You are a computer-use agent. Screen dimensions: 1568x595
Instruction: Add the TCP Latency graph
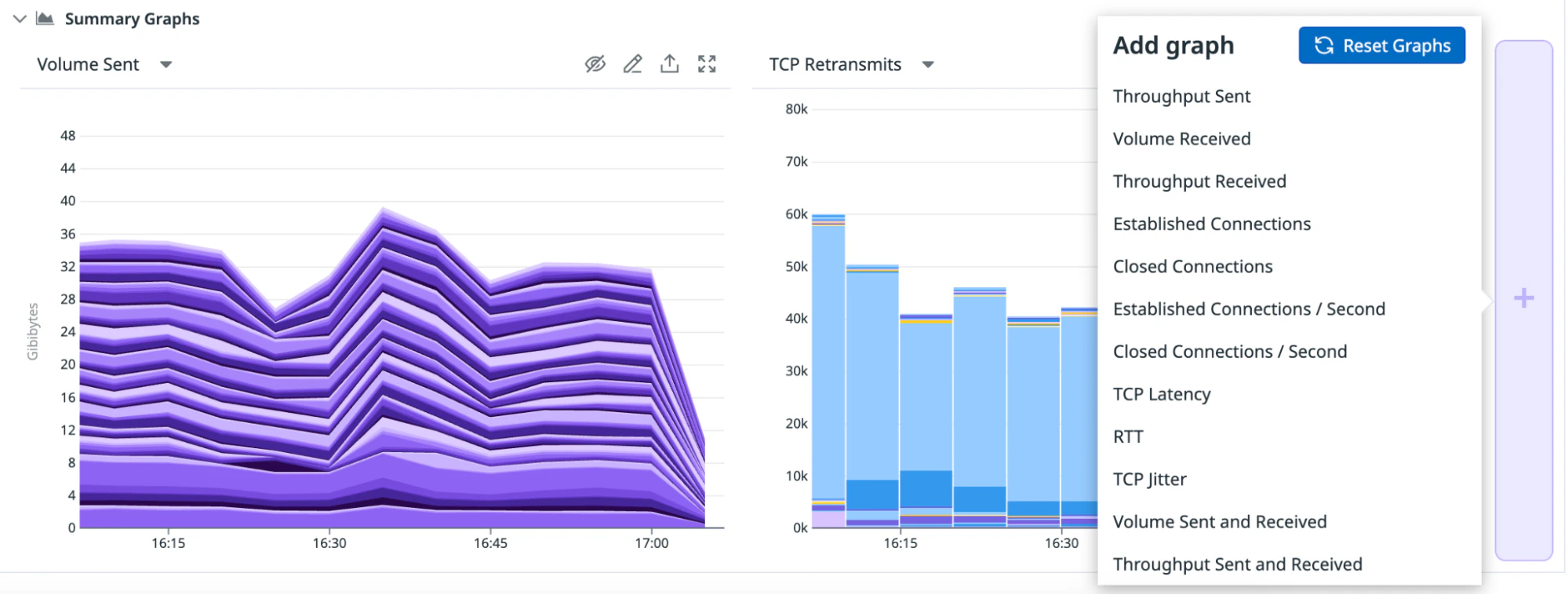tap(1162, 394)
